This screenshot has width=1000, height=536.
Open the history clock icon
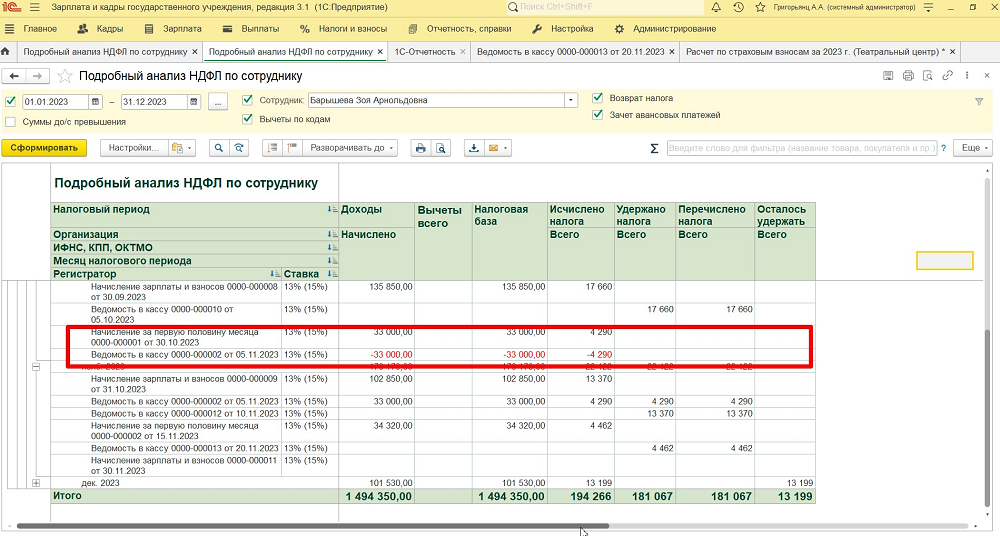point(738,8)
